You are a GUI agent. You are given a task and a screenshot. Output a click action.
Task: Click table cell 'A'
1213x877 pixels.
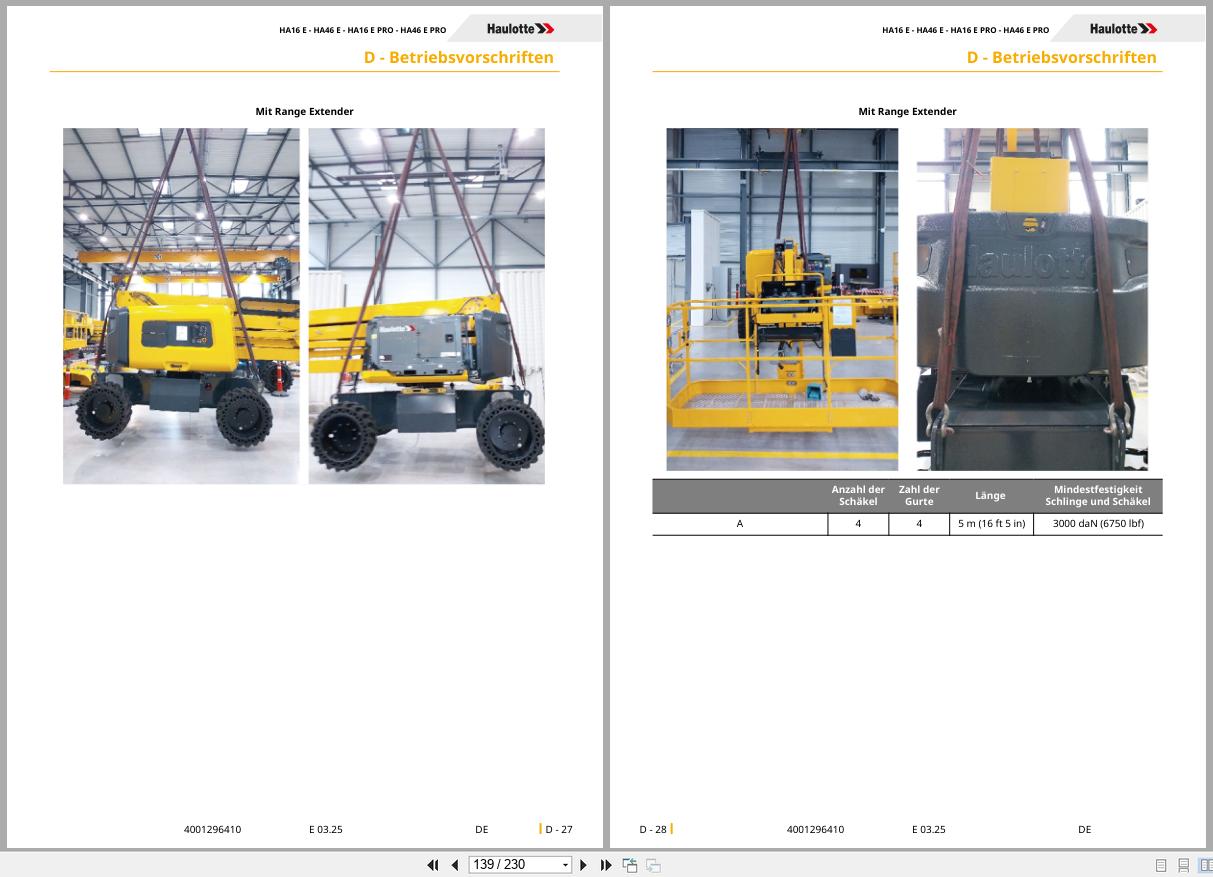740,524
